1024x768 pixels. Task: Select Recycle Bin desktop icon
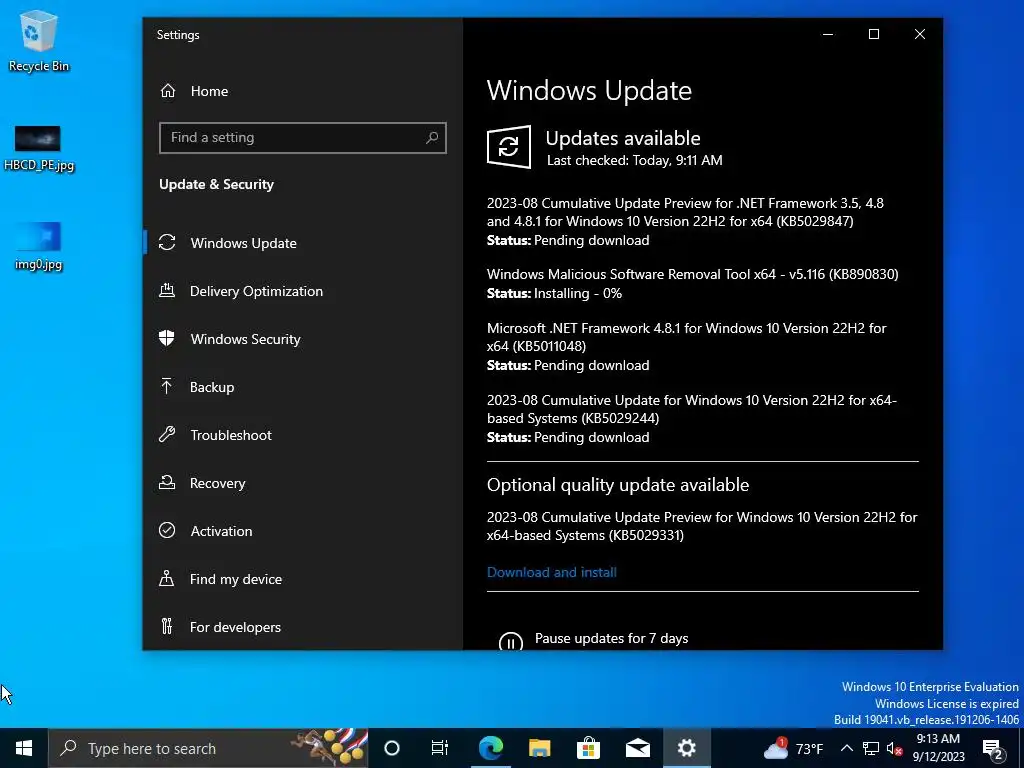pyautogui.click(x=39, y=41)
